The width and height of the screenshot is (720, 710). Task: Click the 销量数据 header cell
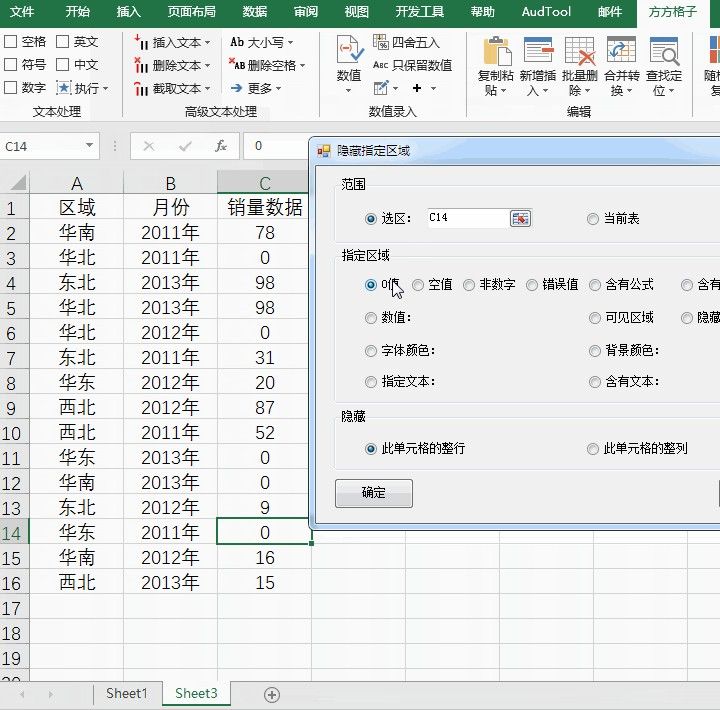pyautogui.click(x=264, y=208)
